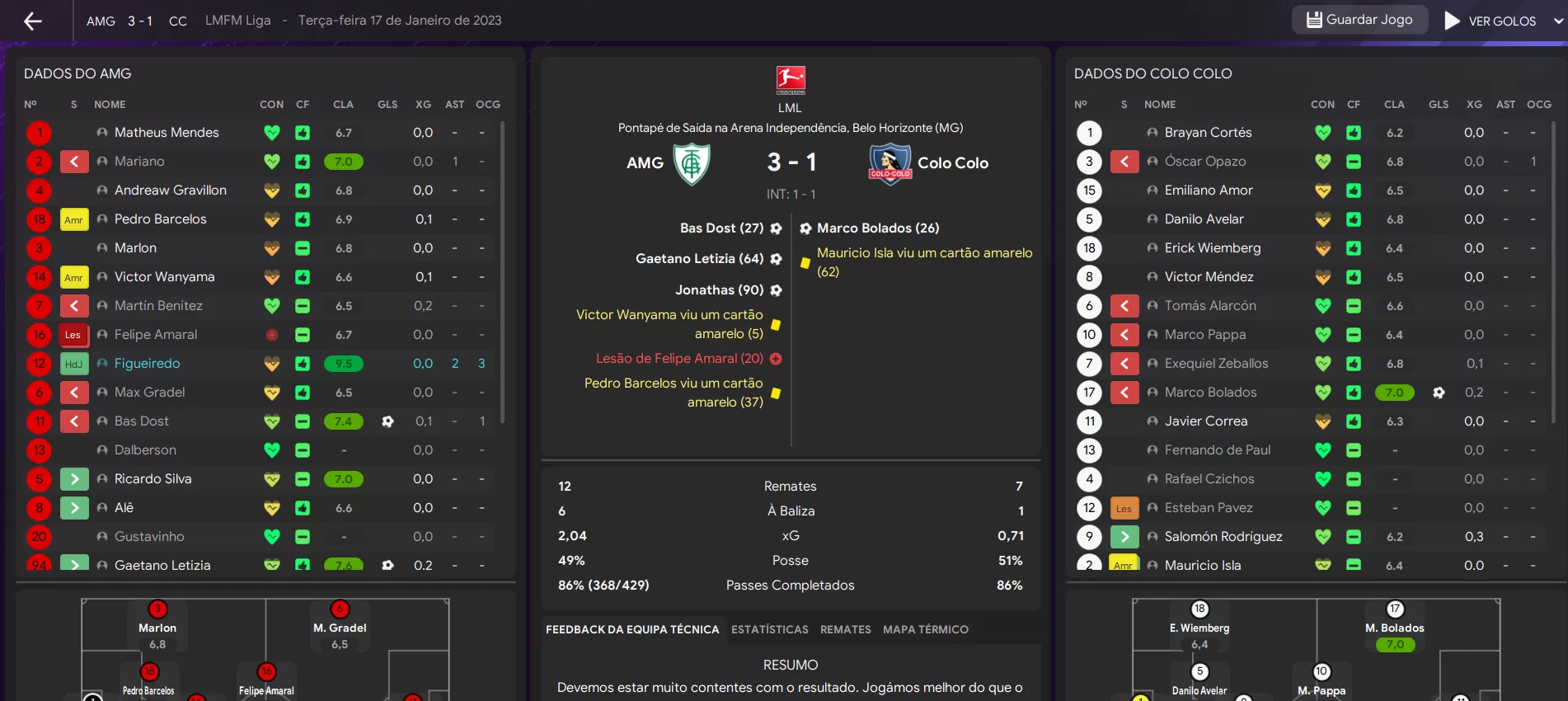Sort Colo Colo table by XG column
The width and height of the screenshot is (1568, 701).
click(x=1474, y=105)
